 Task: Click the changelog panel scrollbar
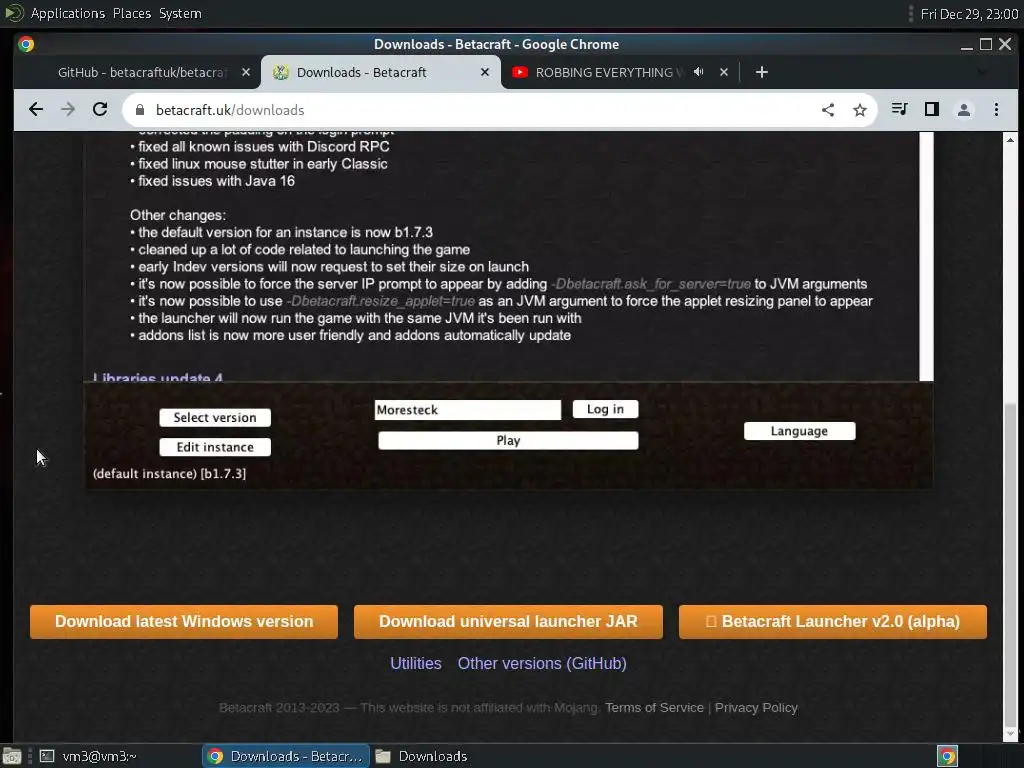pos(926,256)
